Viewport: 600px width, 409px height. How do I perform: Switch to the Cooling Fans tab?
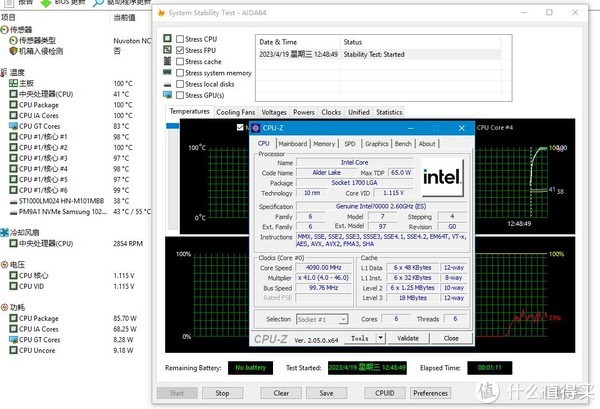coord(235,113)
